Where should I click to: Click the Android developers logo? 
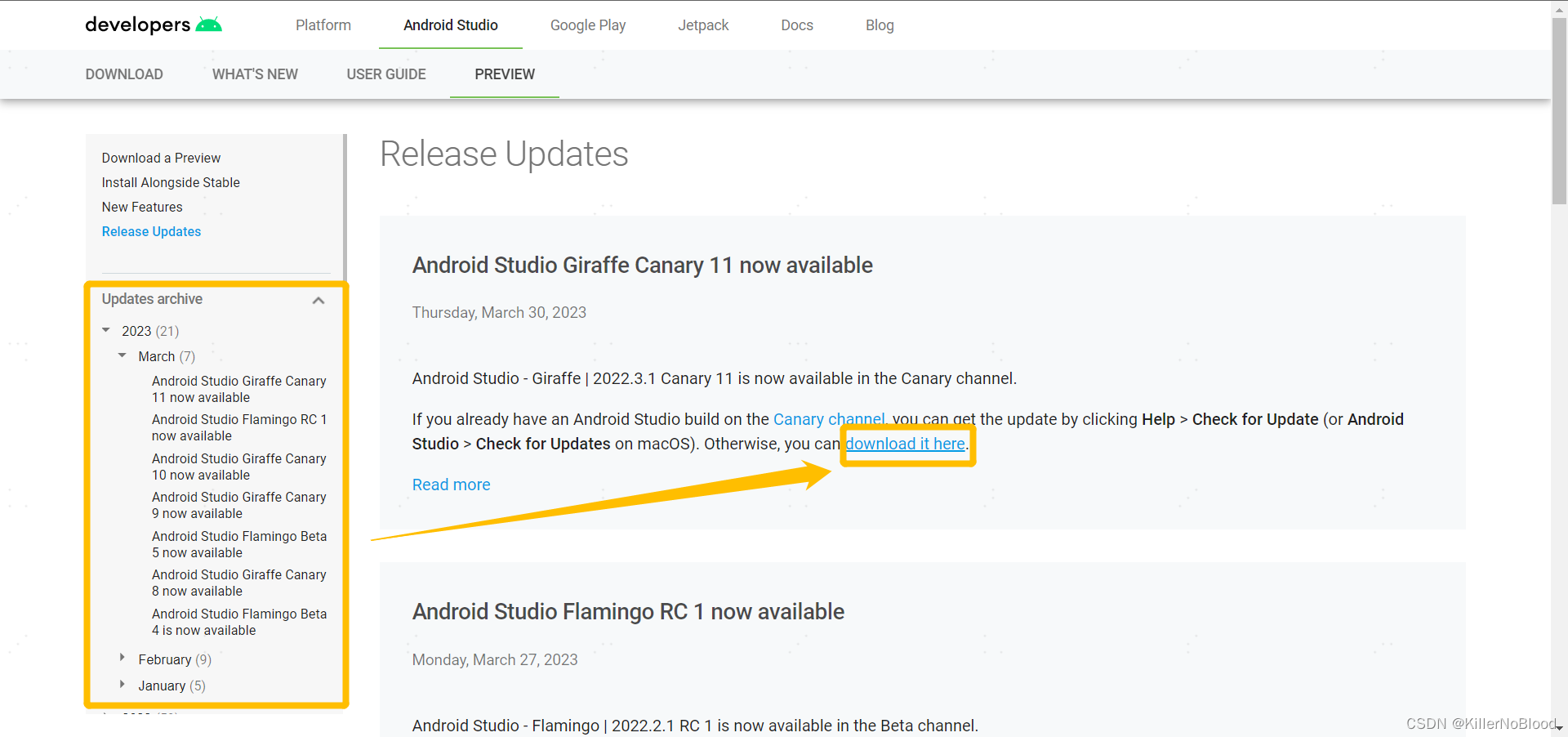pos(154,25)
